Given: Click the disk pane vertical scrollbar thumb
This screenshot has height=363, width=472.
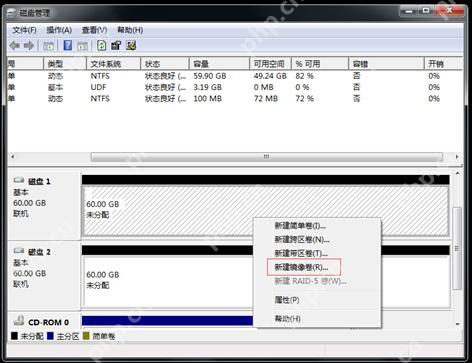Looking at the screenshot, I should (x=457, y=248).
